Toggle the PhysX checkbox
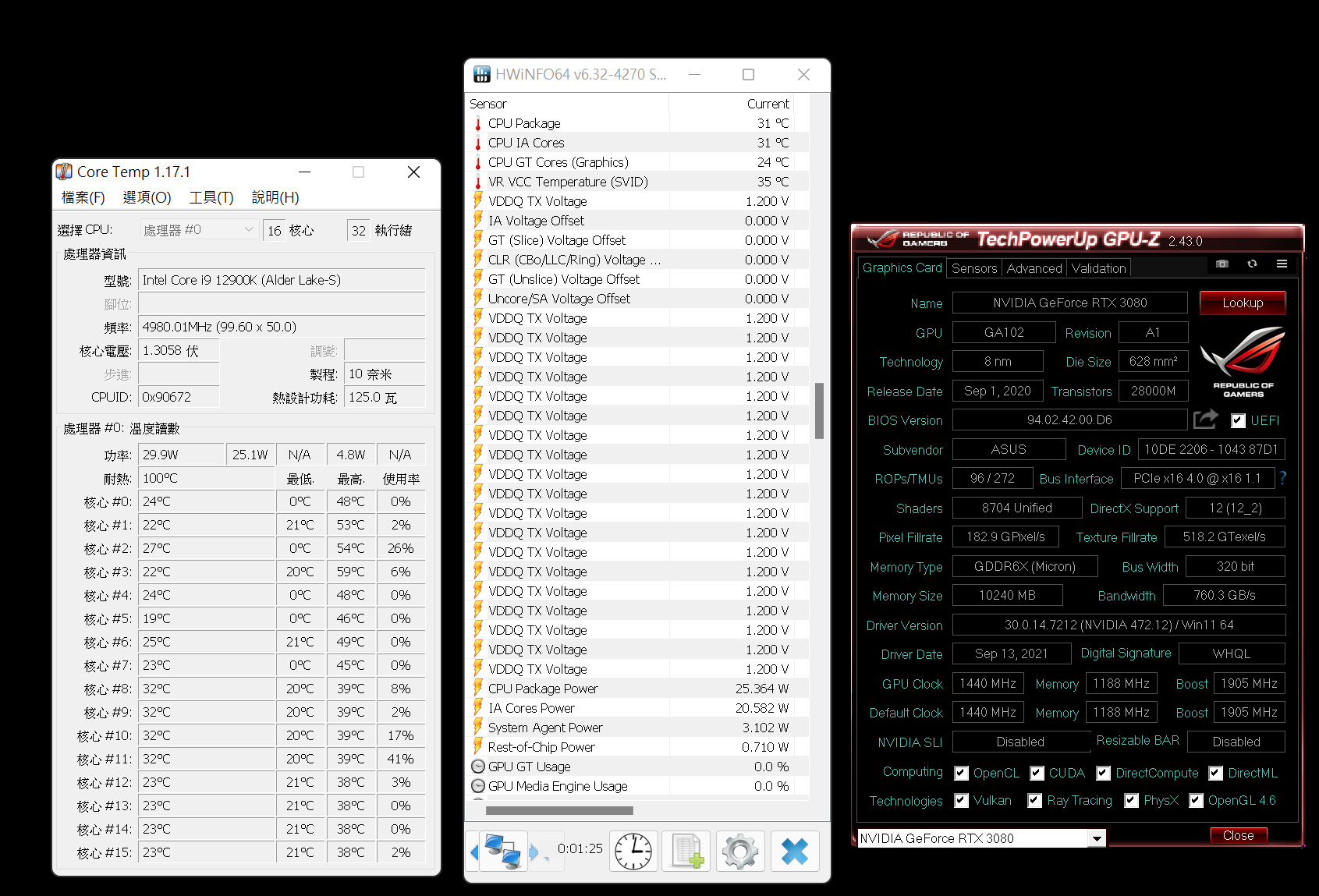Screen dimensions: 1319x896 pos(1131,800)
